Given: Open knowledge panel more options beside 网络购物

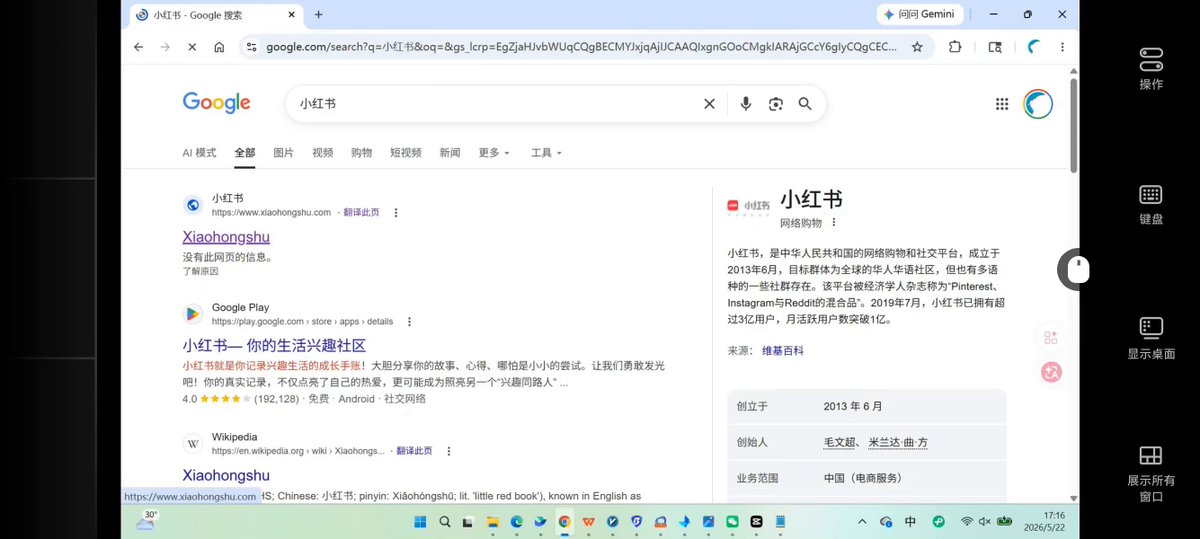Looking at the screenshot, I should coord(834,222).
